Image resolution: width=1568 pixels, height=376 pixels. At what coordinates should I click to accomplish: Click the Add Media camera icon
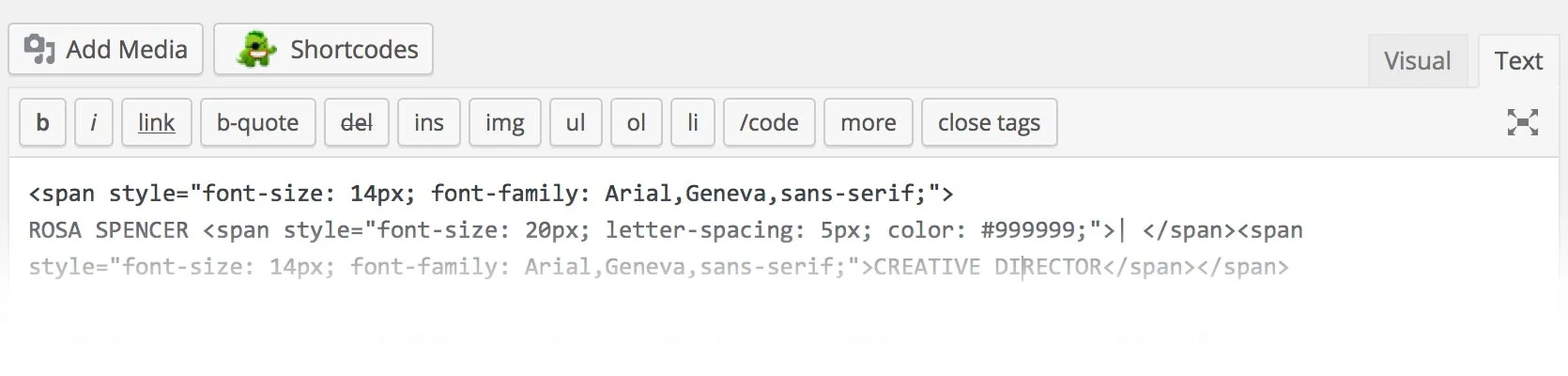point(39,49)
